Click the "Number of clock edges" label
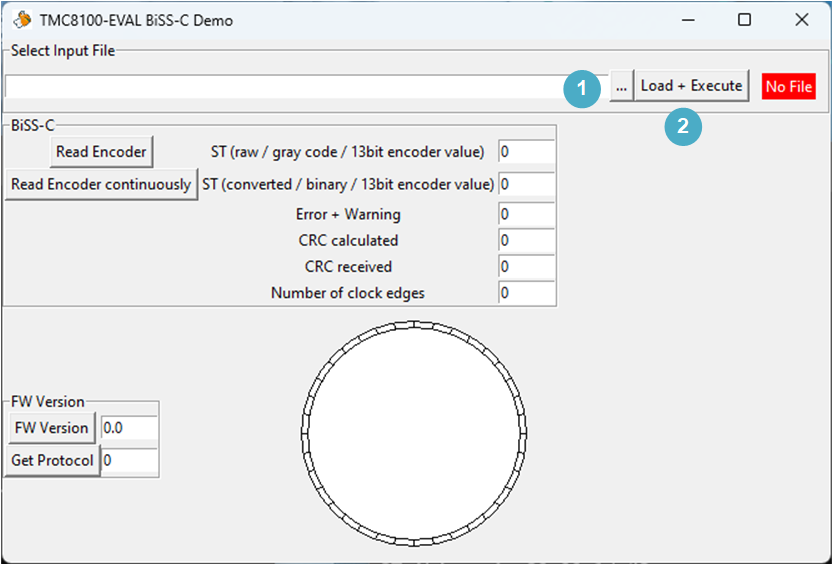 tap(348, 293)
